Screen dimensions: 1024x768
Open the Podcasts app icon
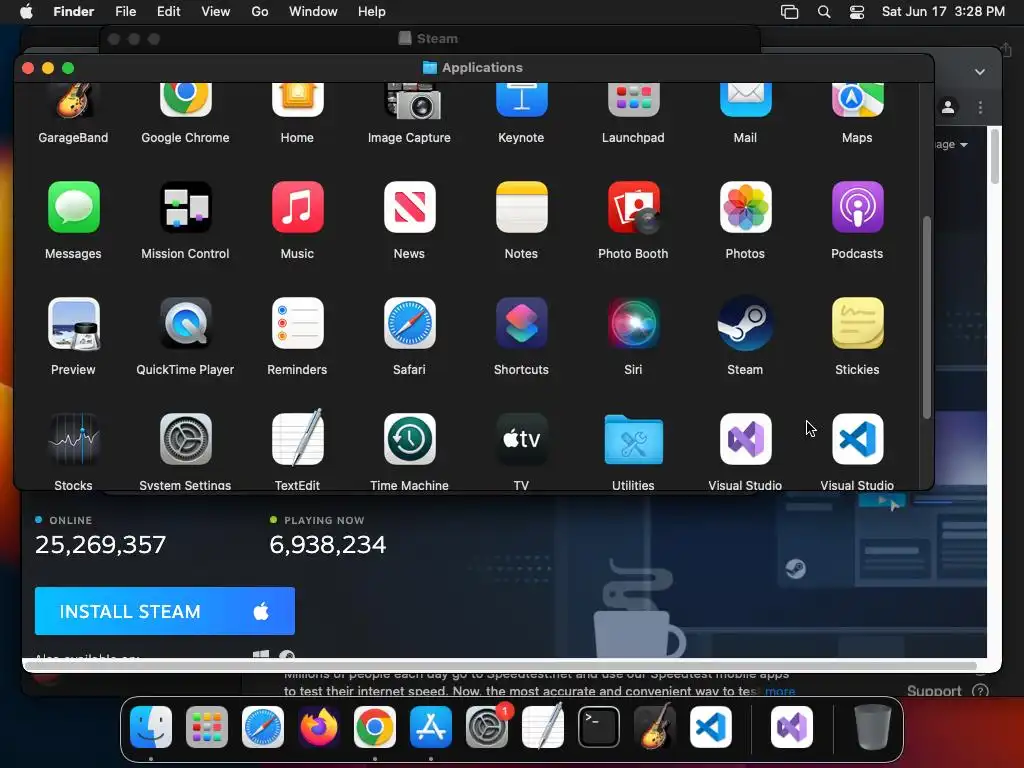857,208
